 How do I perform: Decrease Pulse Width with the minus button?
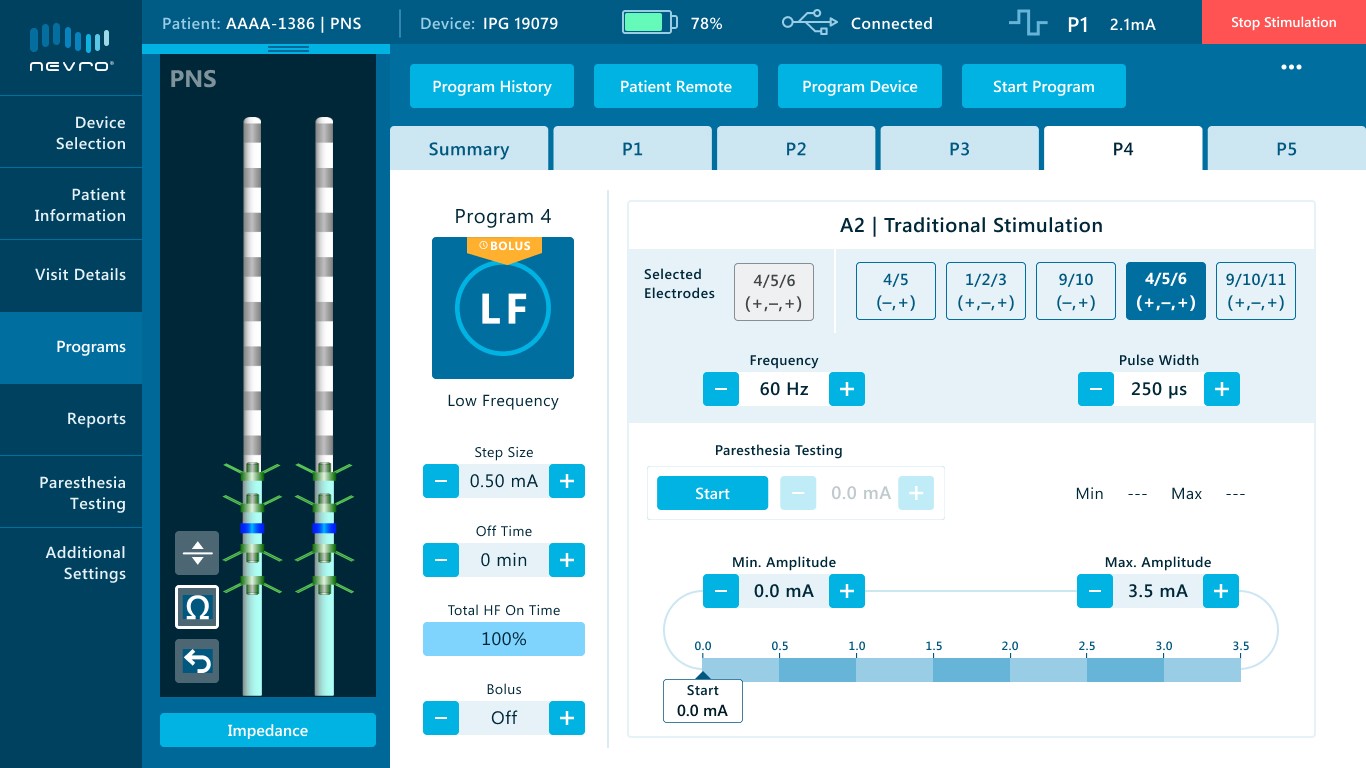(x=1095, y=389)
